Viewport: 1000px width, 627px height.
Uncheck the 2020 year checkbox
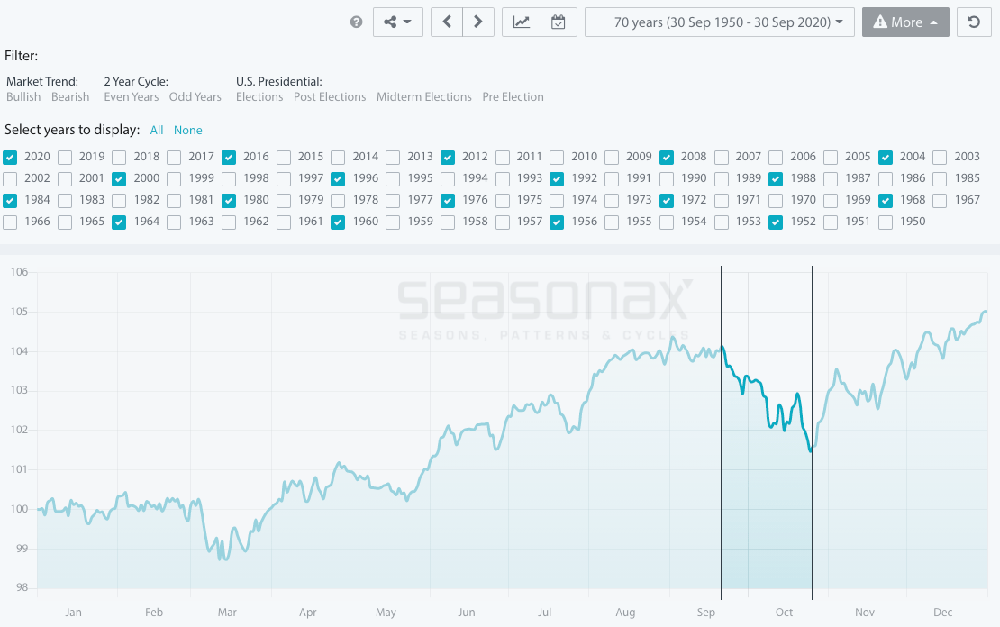pos(10,157)
